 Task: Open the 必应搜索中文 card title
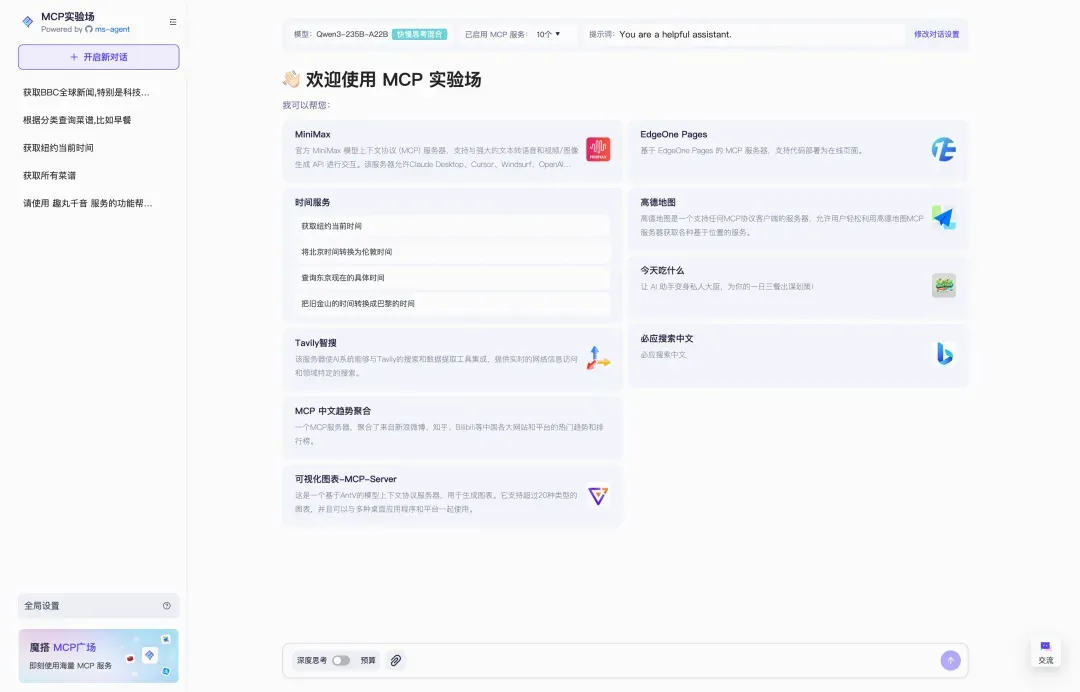click(667, 339)
